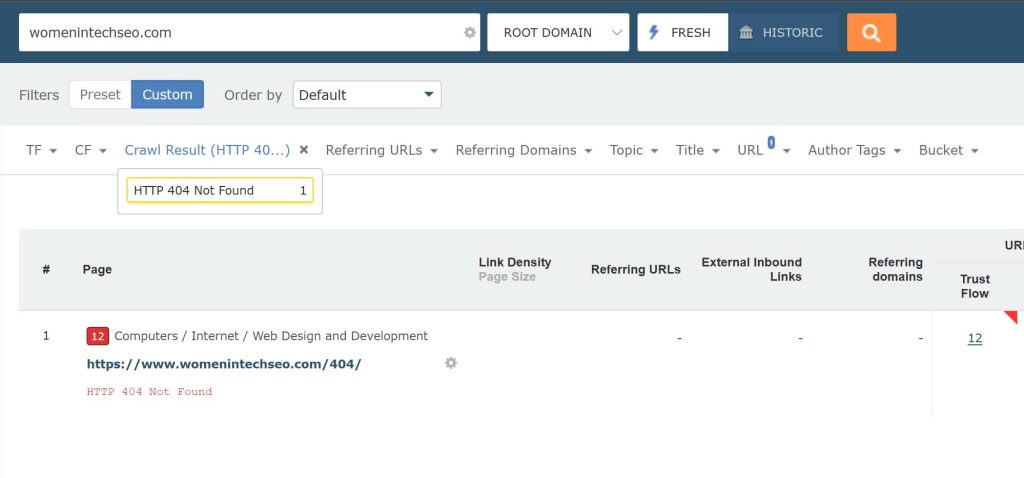Screen dimensions: 1024x478
Task: Sort by Referring URLs column header
Action: pos(635,270)
